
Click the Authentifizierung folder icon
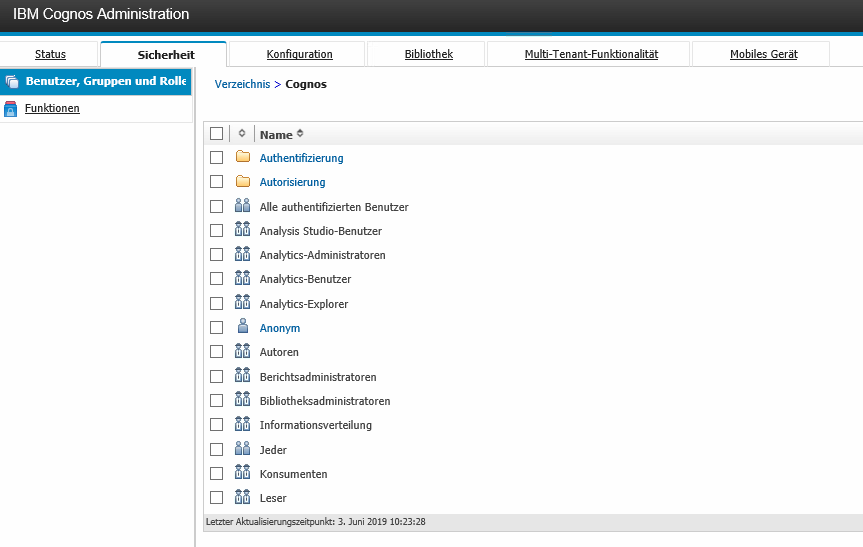pos(242,158)
